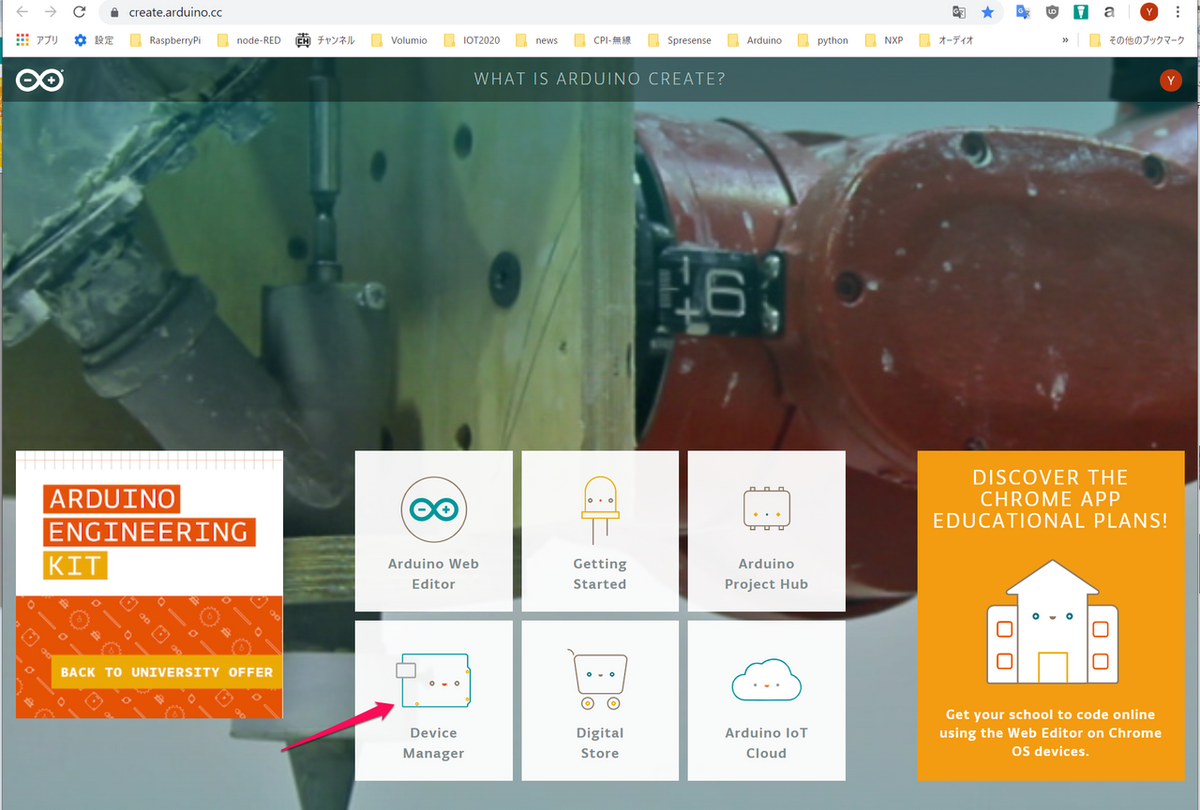Open the IOT2020 bookmark folder
Screen dimensions: 1200x810
click(471, 41)
